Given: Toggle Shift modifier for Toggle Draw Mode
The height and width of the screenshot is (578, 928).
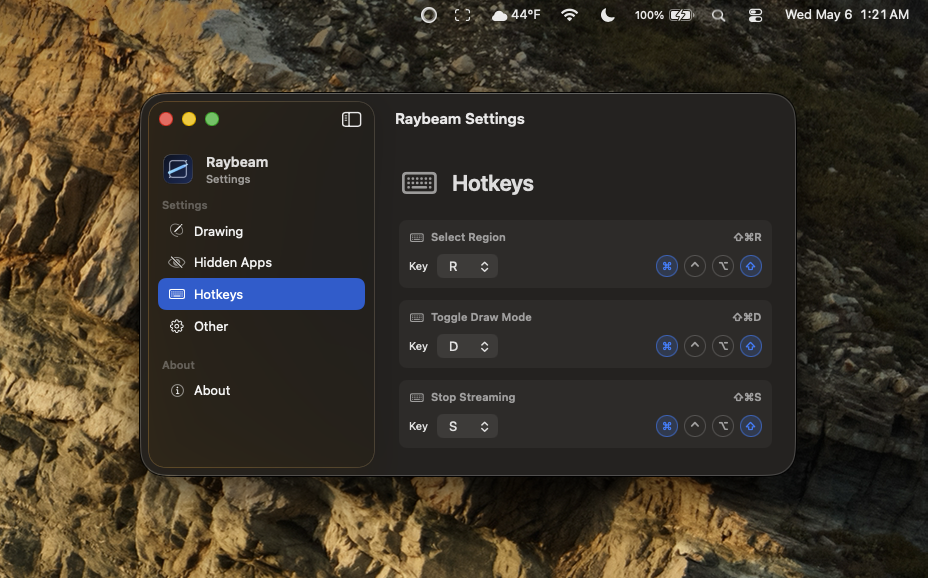Looking at the screenshot, I should [750, 346].
